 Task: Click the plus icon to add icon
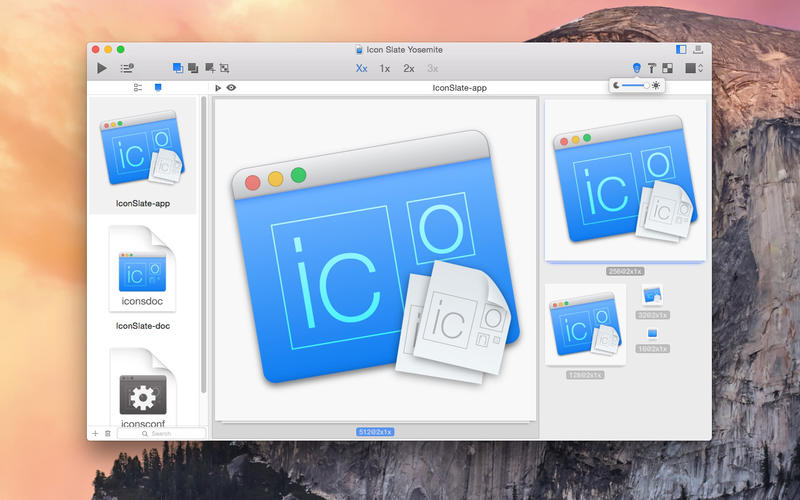95,433
